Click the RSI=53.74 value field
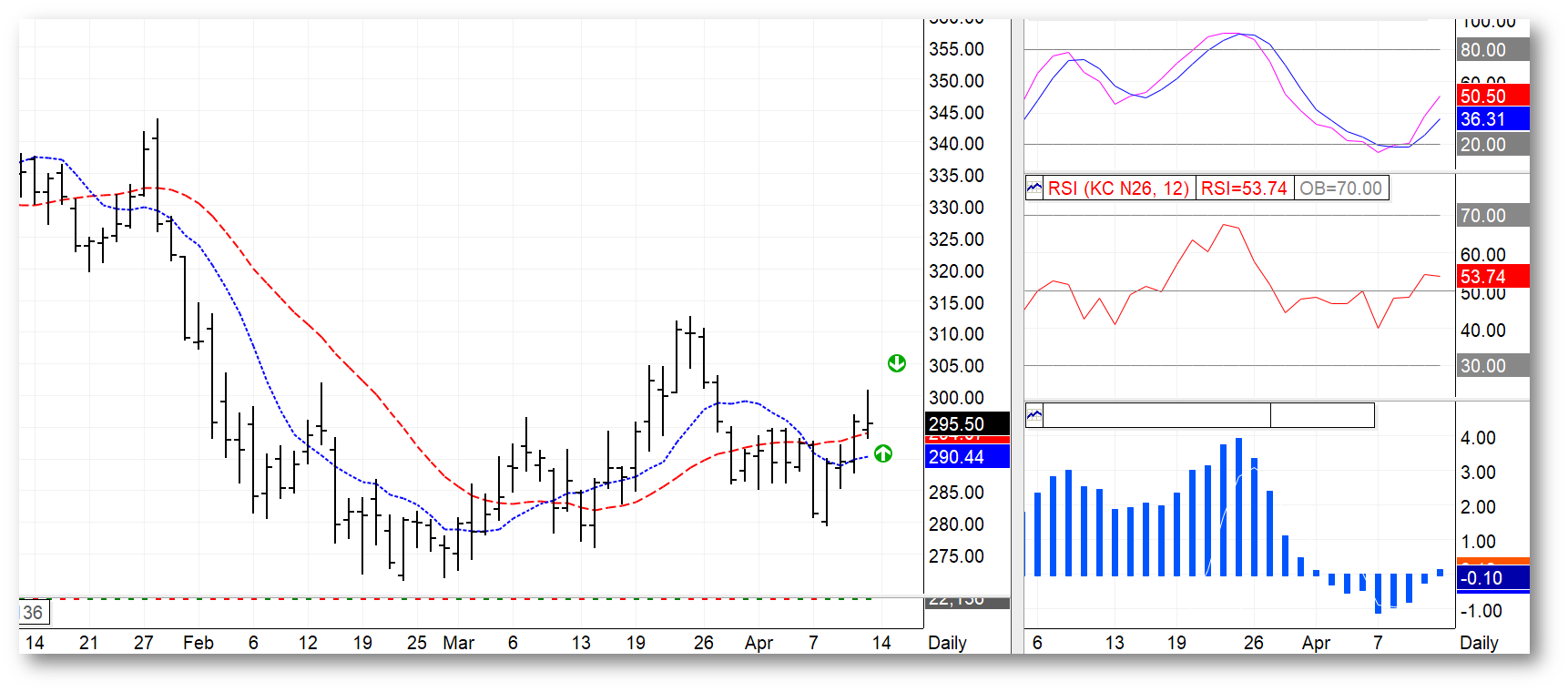 pos(1244,188)
